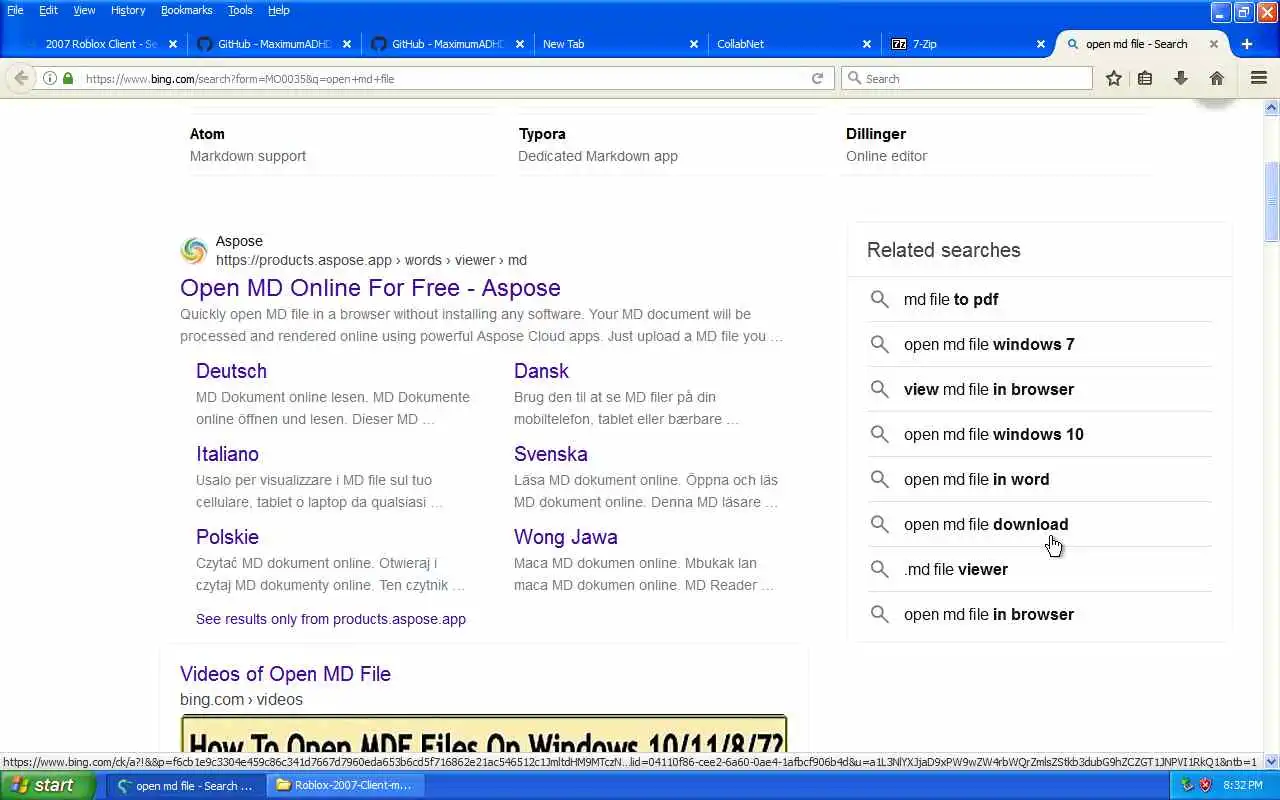Click search icon beside open md file windows 10
The image size is (1280, 800).
coord(879,434)
